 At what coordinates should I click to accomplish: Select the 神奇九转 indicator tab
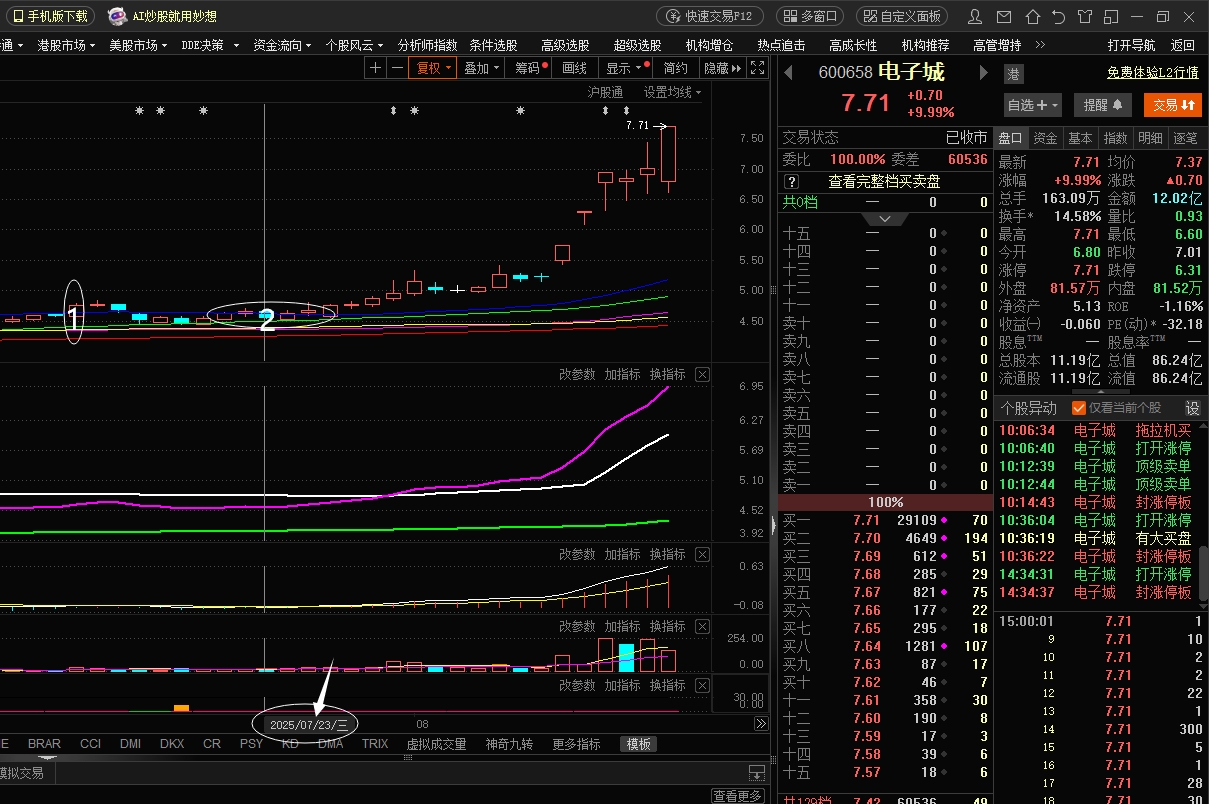point(509,744)
